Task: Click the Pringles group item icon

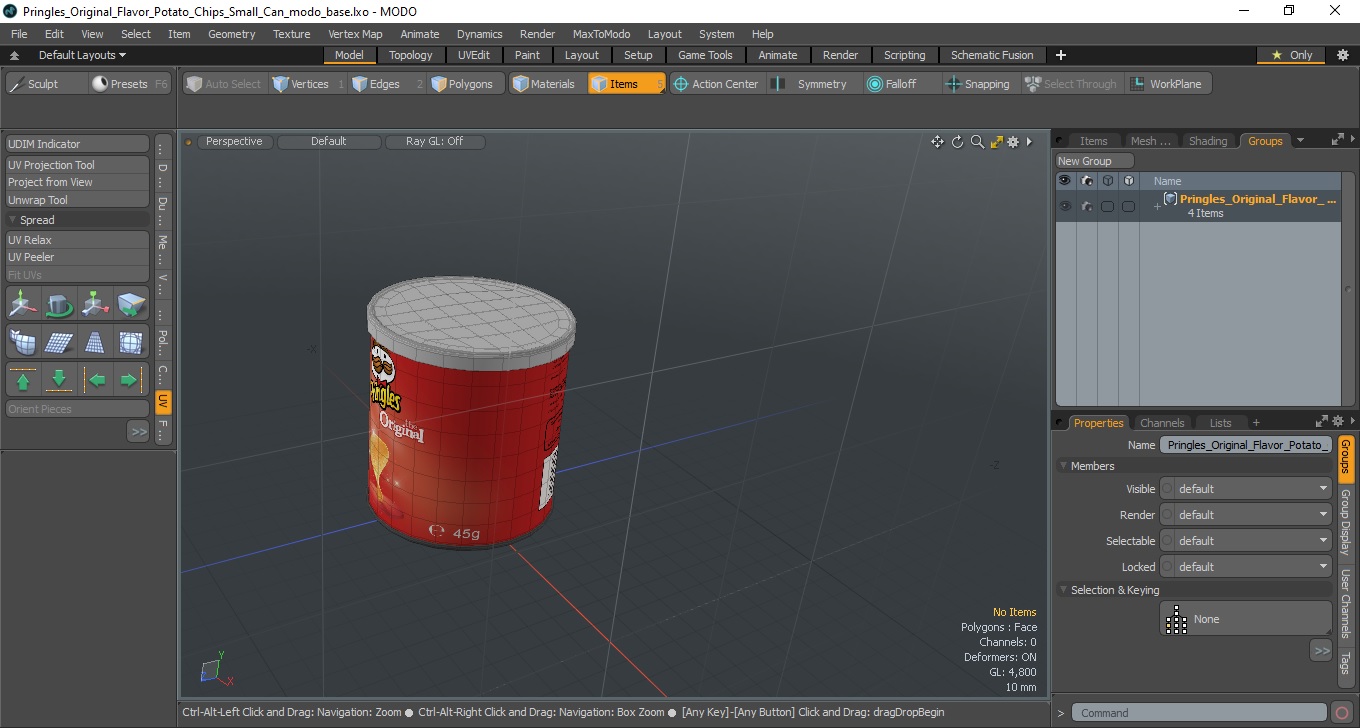Action: 1170,199
